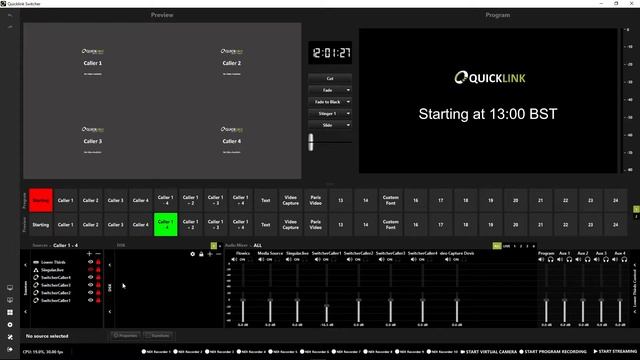Open the settings gear in left sidebar
Viewport: 640px width, 360px height.
coord(10,325)
